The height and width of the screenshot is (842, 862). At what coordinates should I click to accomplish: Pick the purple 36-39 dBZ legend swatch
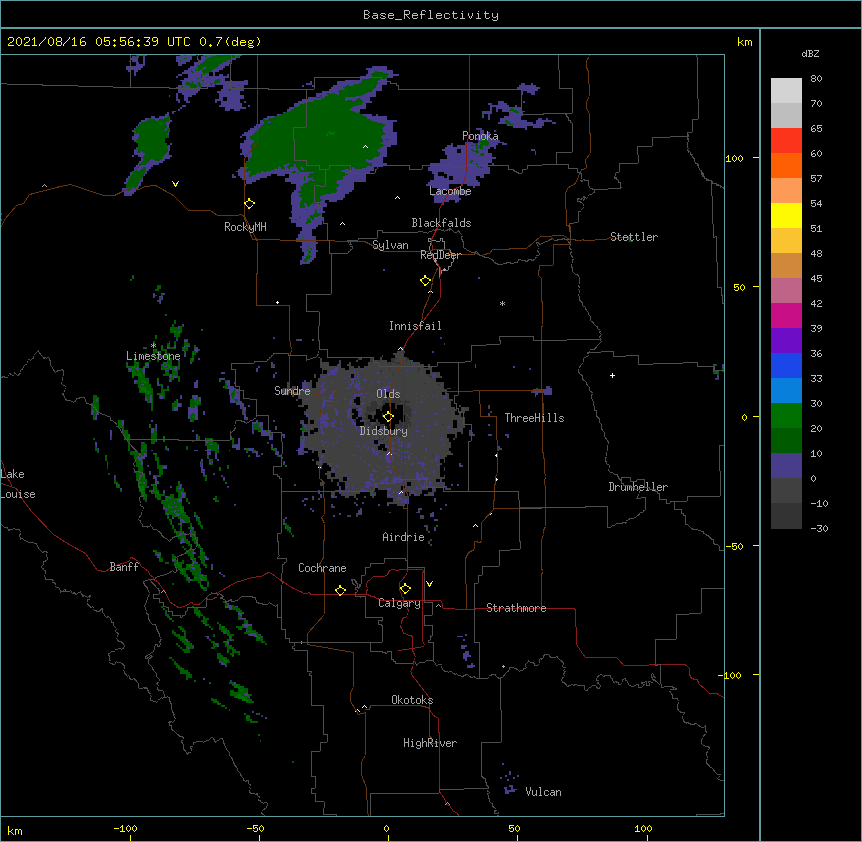pos(786,340)
